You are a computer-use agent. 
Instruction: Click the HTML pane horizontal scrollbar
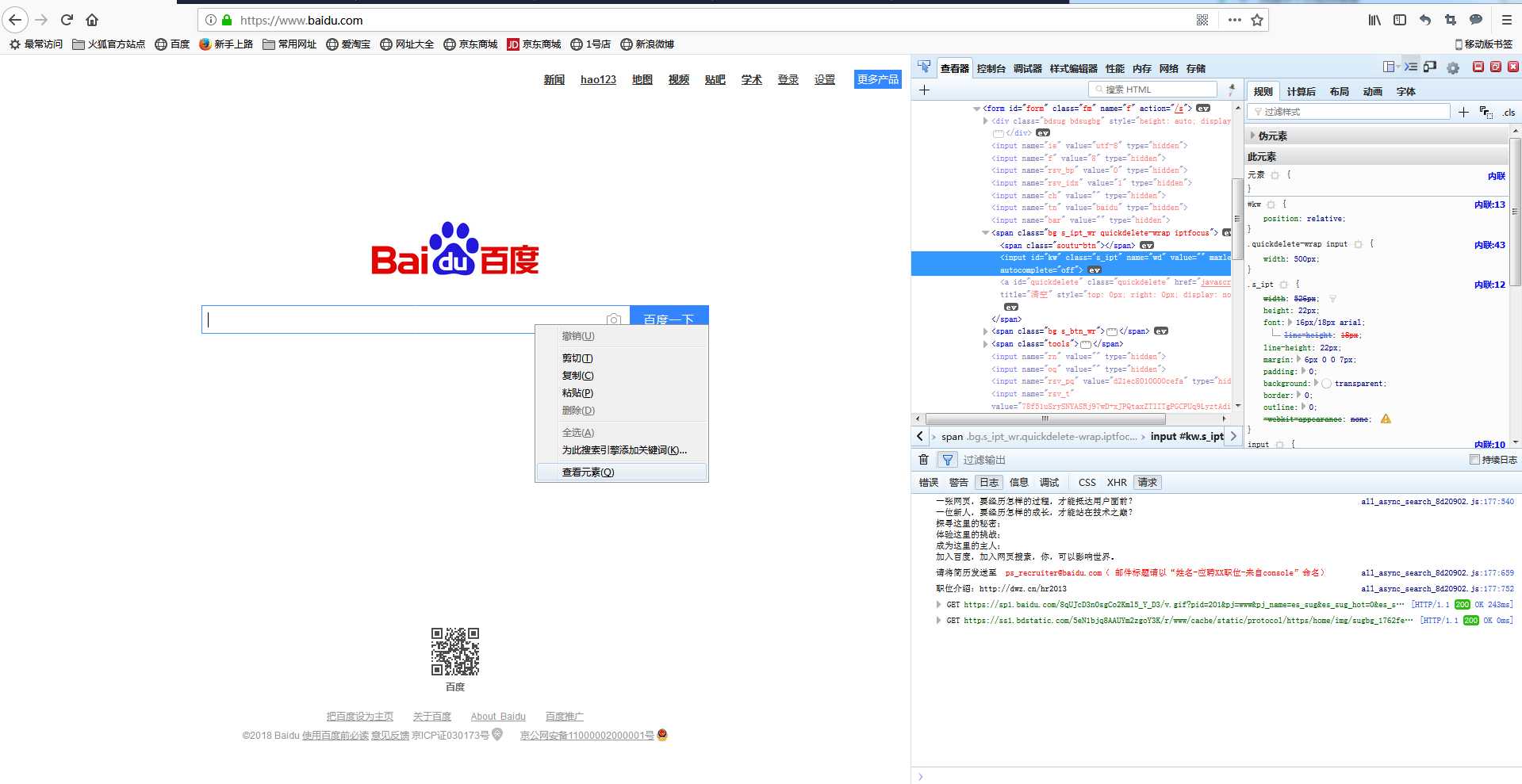click(1045, 419)
